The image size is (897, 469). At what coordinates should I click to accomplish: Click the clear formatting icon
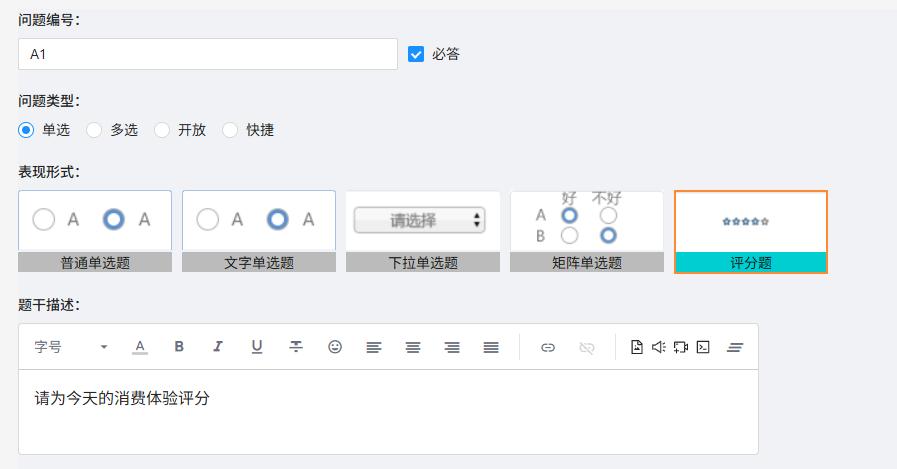(735, 347)
